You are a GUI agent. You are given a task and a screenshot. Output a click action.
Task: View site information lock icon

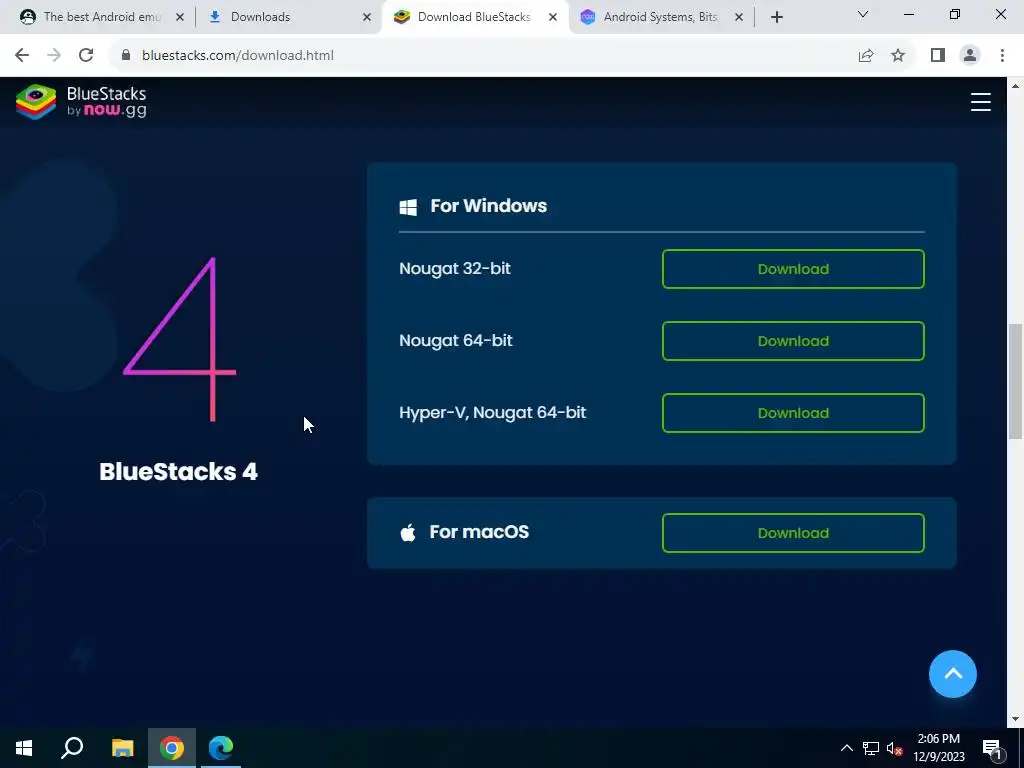pos(126,56)
